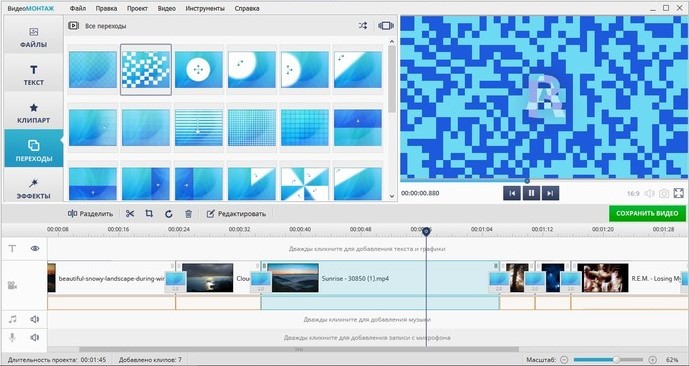Open the Текст section

pyautogui.click(x=33, y=75)
